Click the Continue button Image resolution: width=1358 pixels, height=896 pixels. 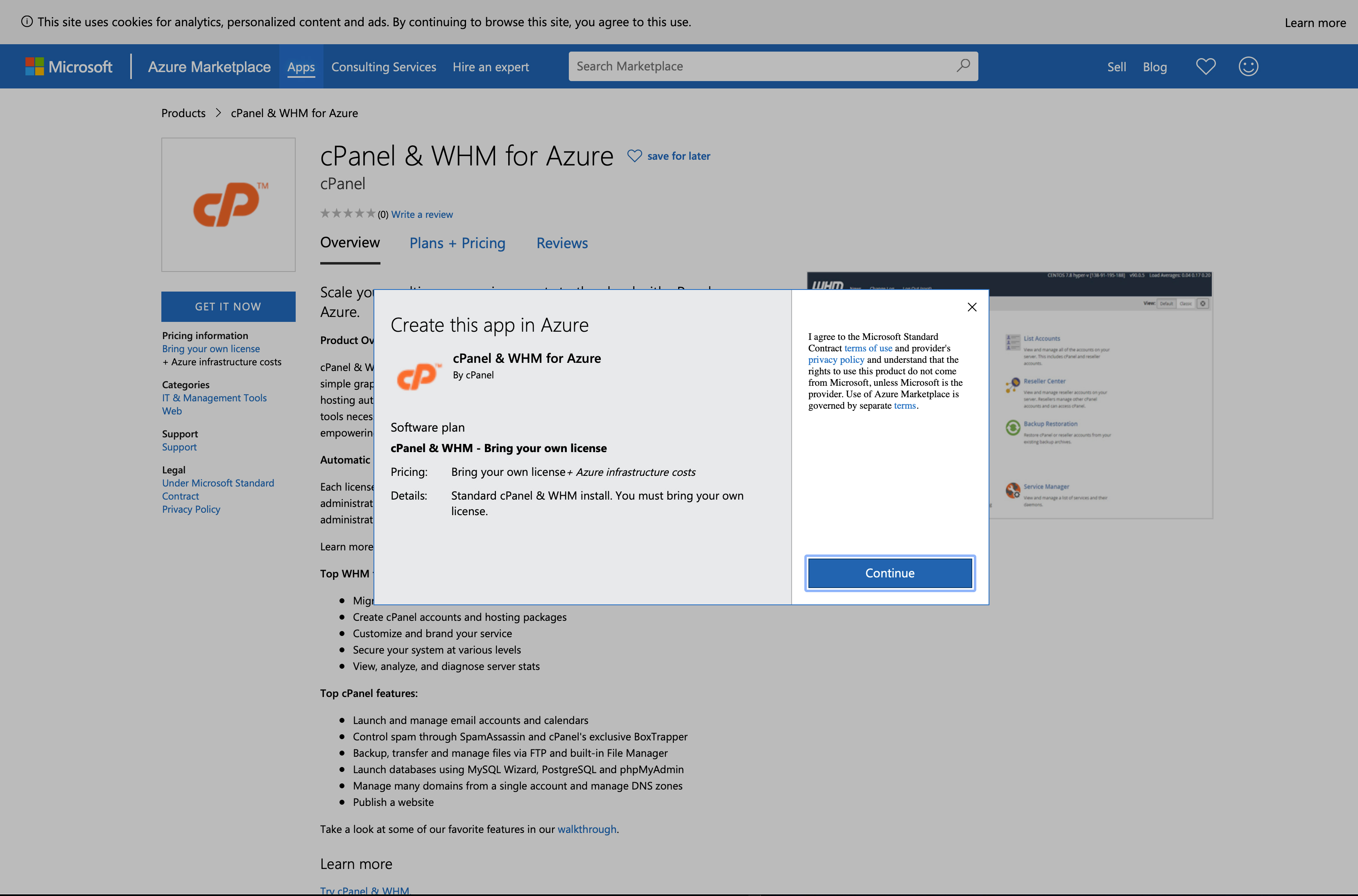[x=889, y=572]
